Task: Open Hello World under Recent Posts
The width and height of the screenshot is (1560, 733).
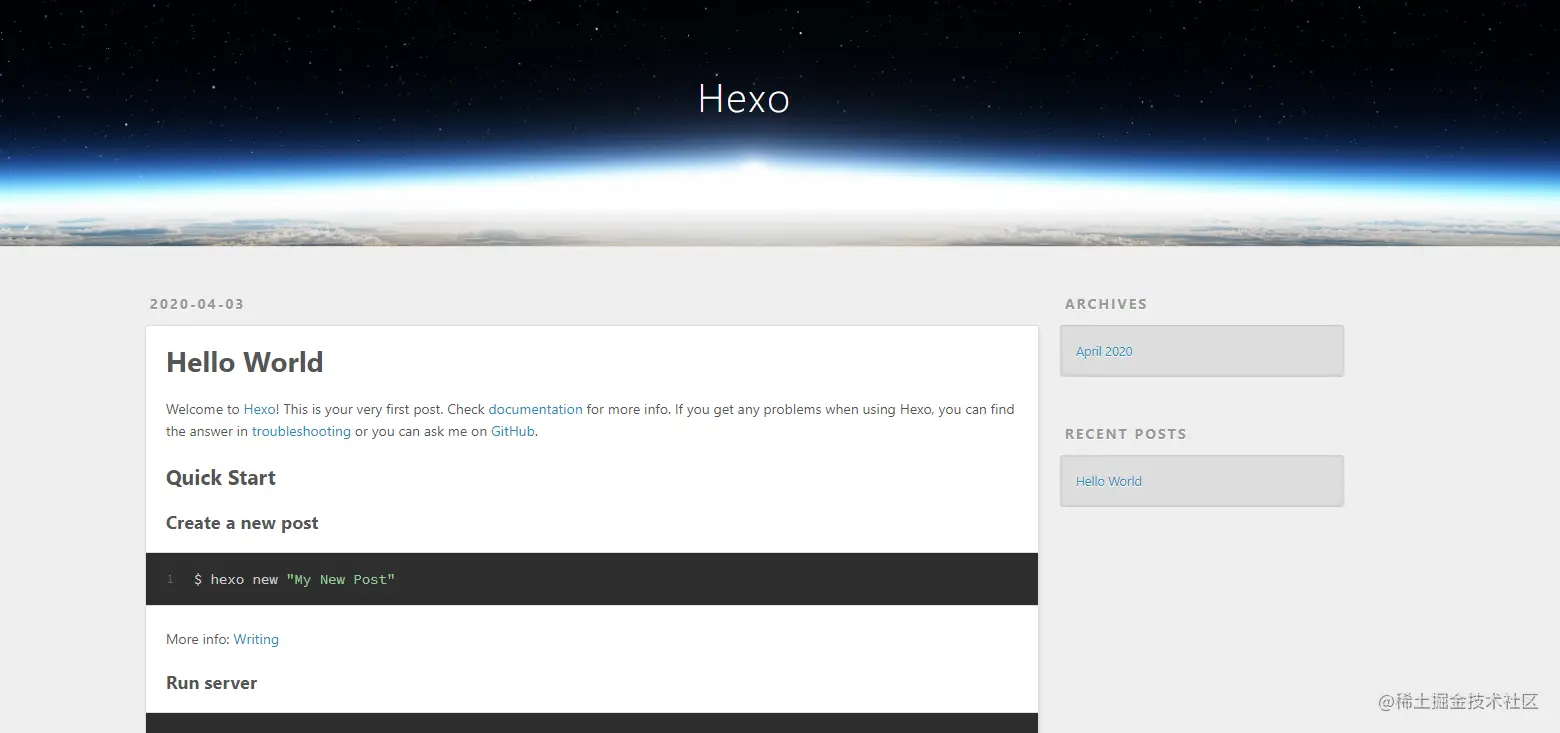Action: [x=1108, y=481]
